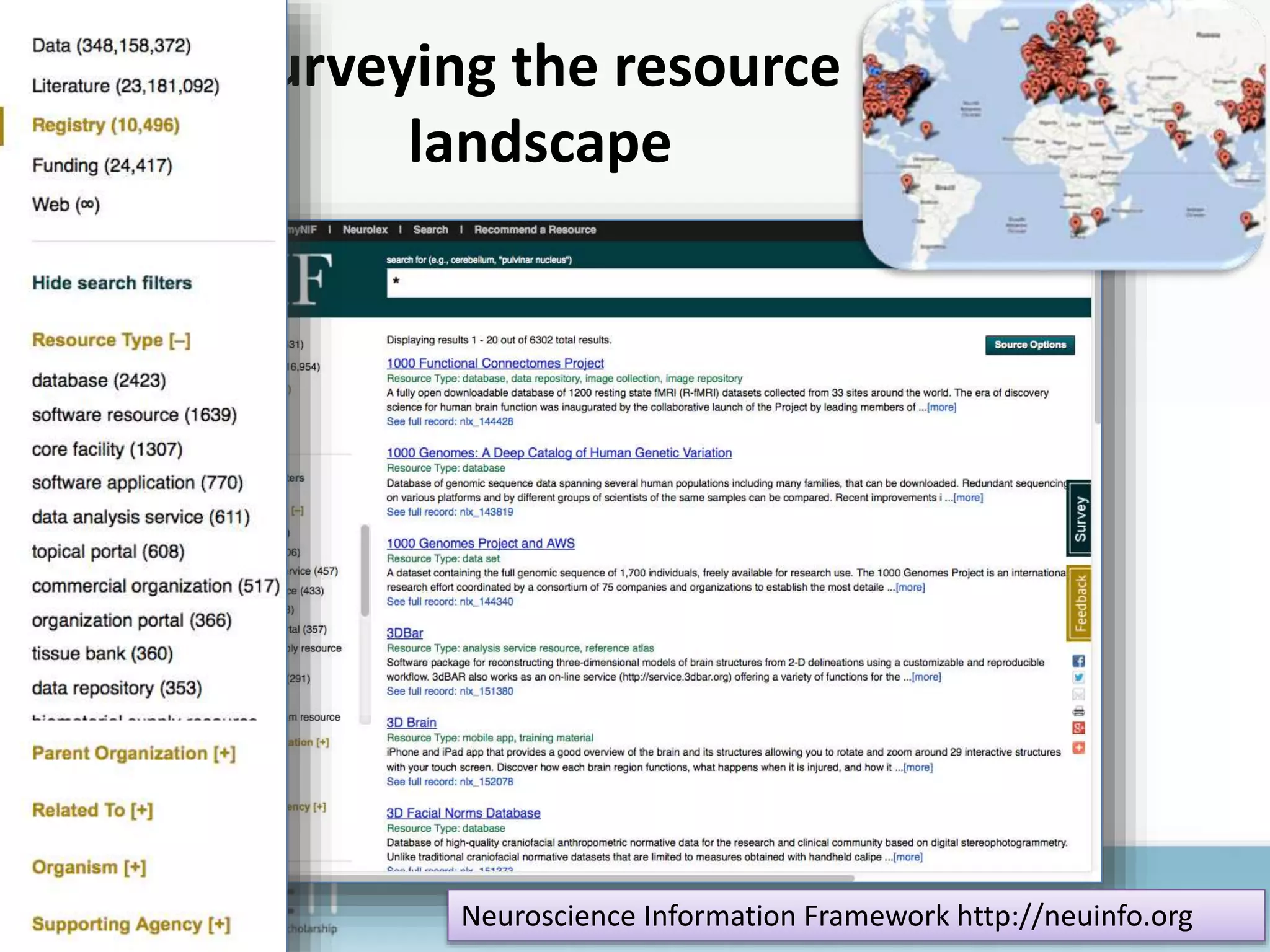Expand the Organism filter
This screenshot has width=1270, height=952.
tap(89, 867)
